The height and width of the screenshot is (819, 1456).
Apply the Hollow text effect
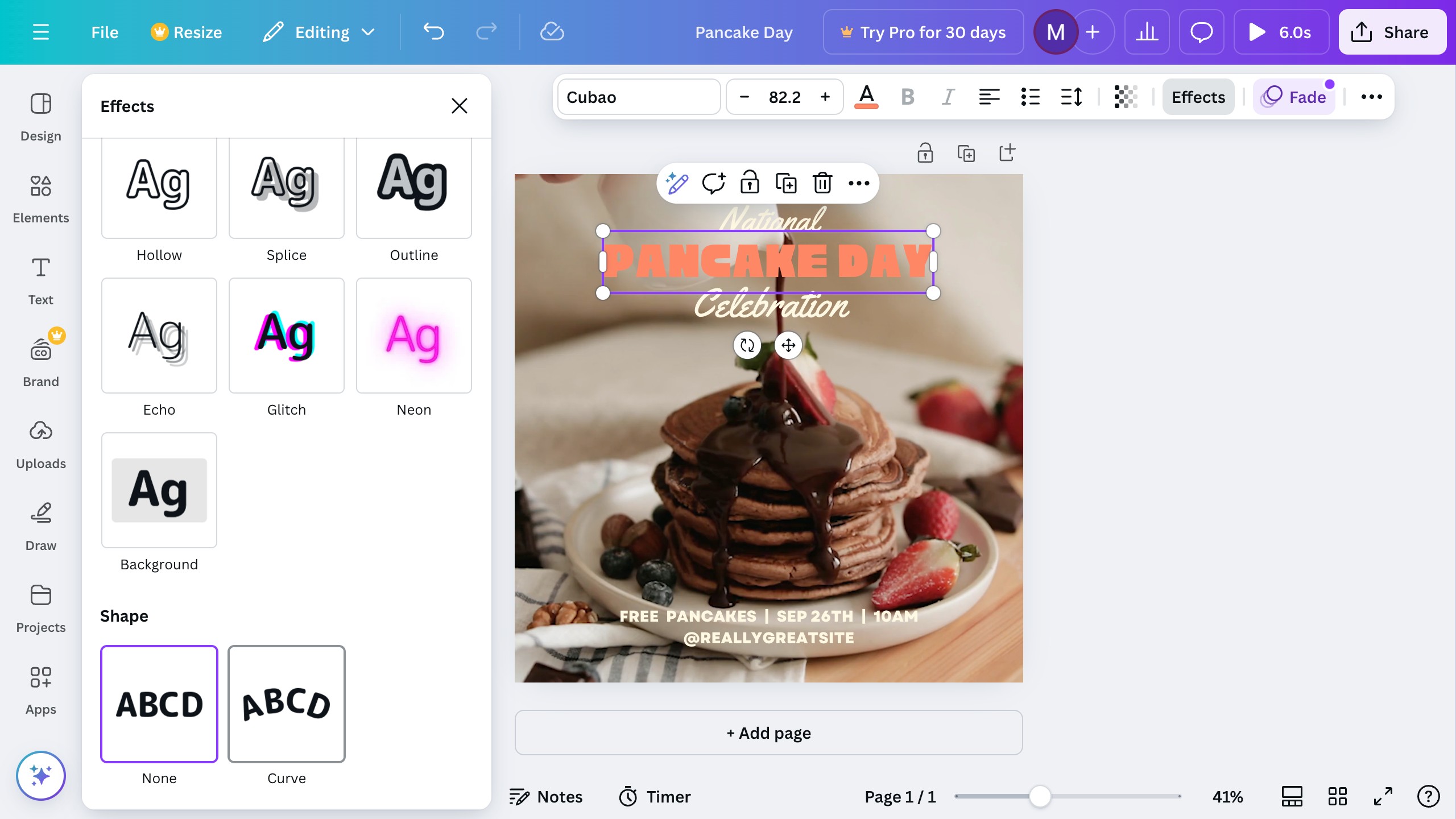click(159, 188)
